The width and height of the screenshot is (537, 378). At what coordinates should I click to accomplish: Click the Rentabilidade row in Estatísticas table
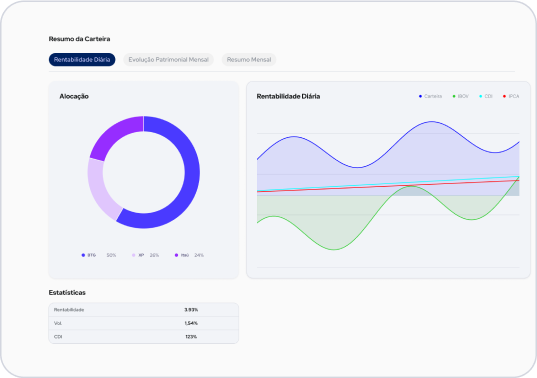tap(143, 310)
